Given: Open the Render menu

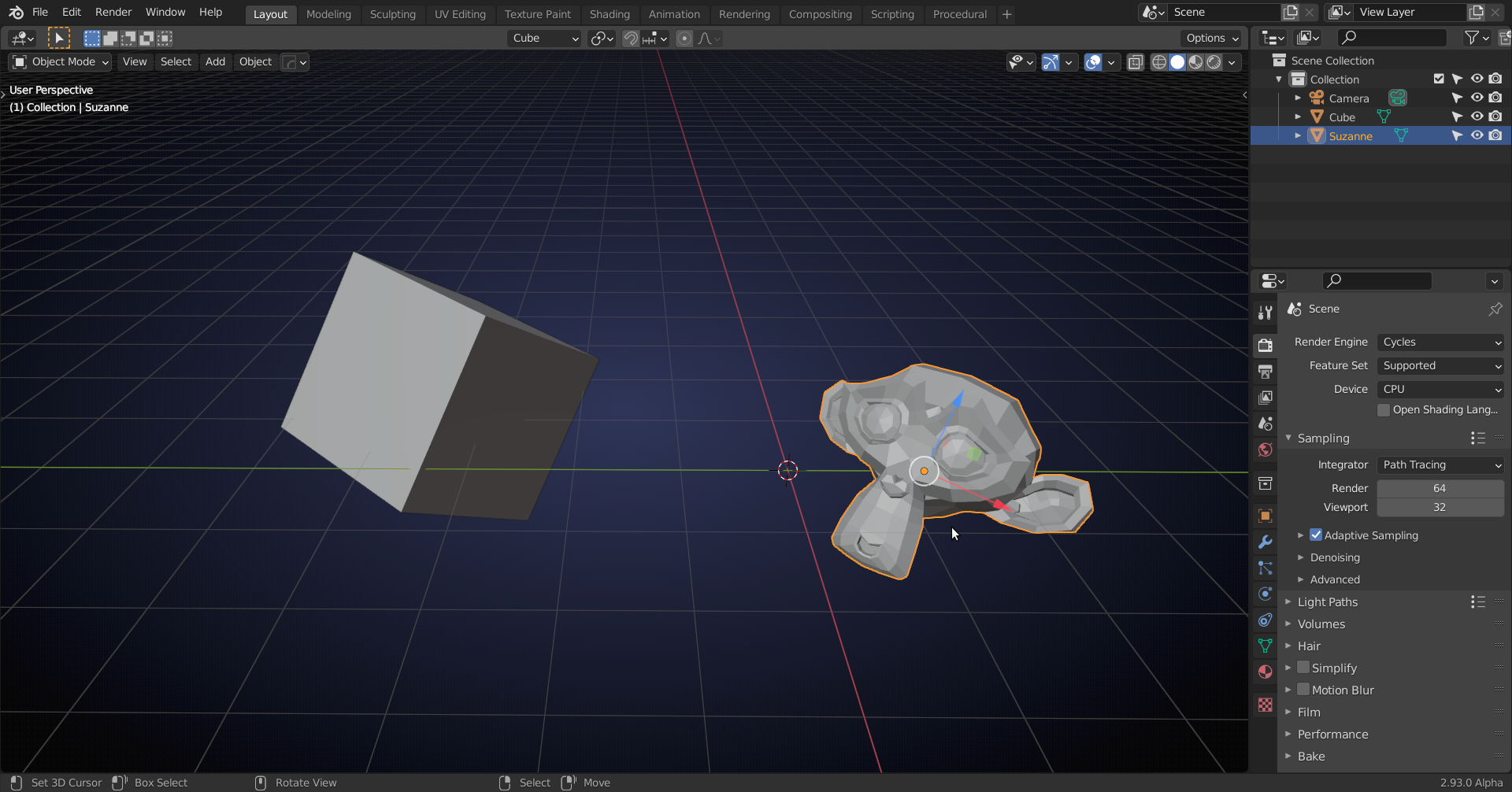Looking at the screenshot, I should (113, 12).
